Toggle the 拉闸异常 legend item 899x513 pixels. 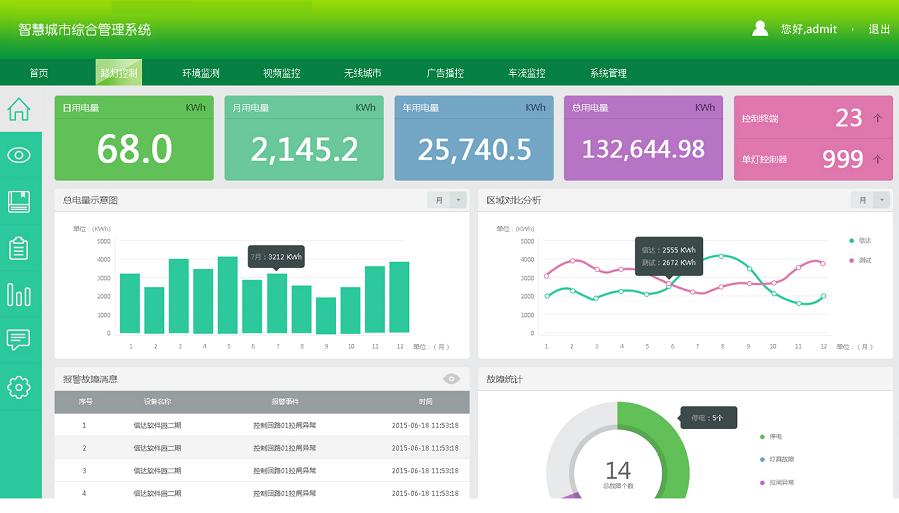click(x=777, y=483)
